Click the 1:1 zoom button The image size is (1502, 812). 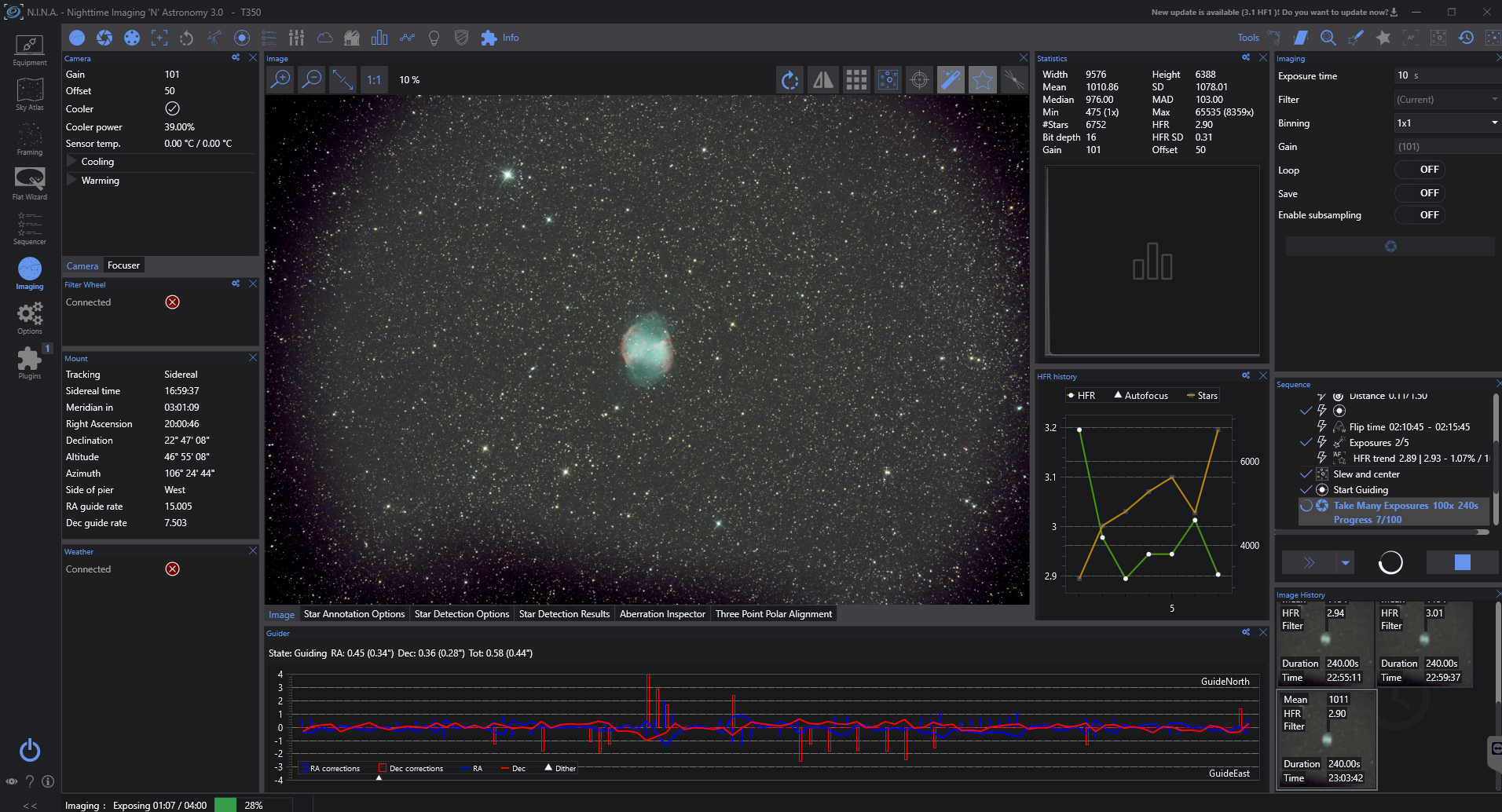(374, 79)
